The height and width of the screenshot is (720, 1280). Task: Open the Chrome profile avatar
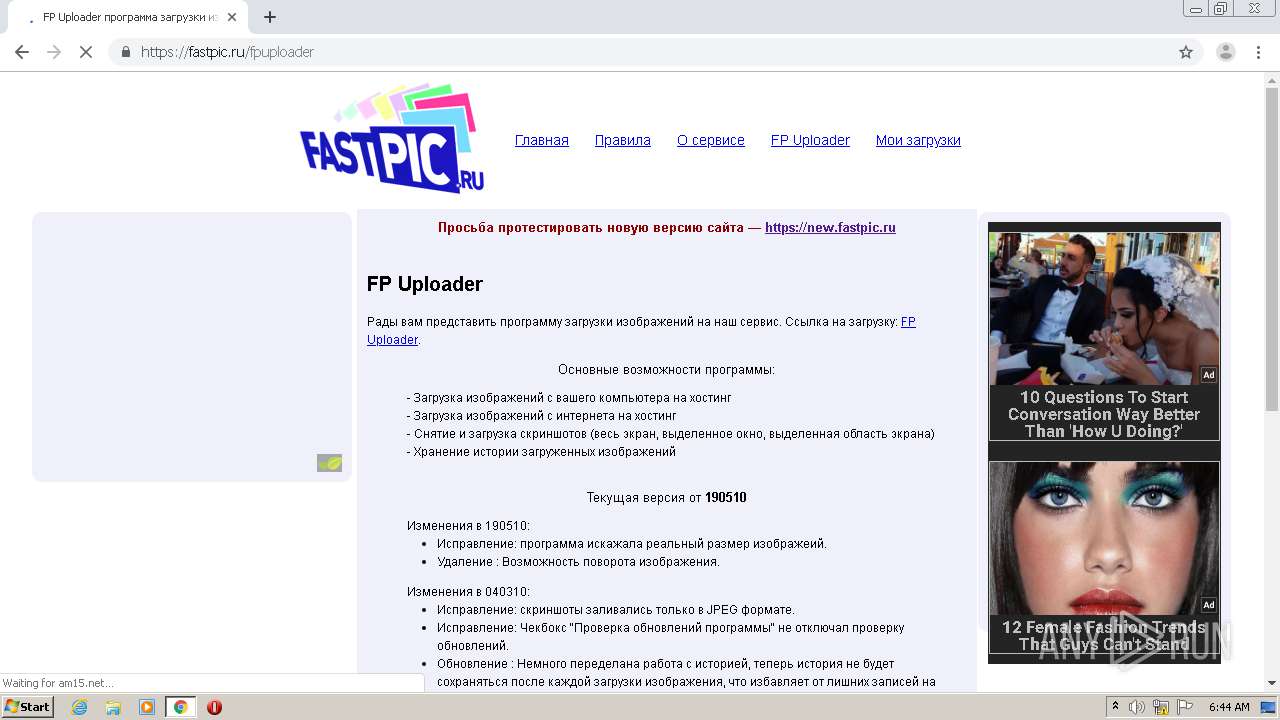[1226, 52]
